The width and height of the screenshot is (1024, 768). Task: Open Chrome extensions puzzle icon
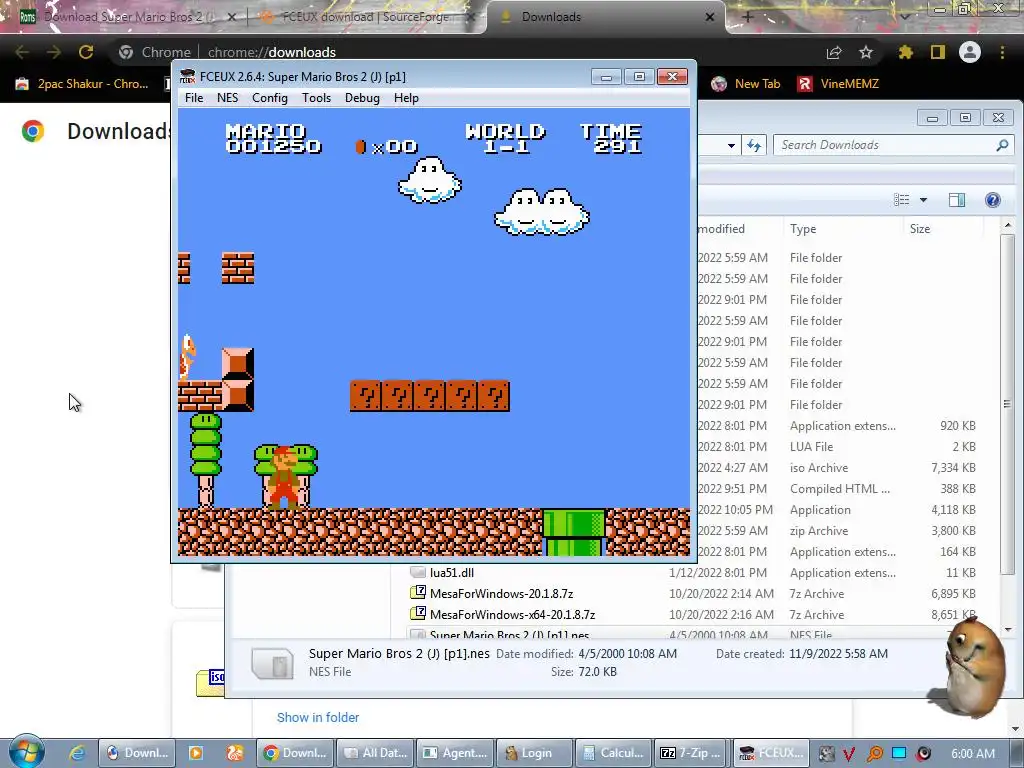click(906, 52)
